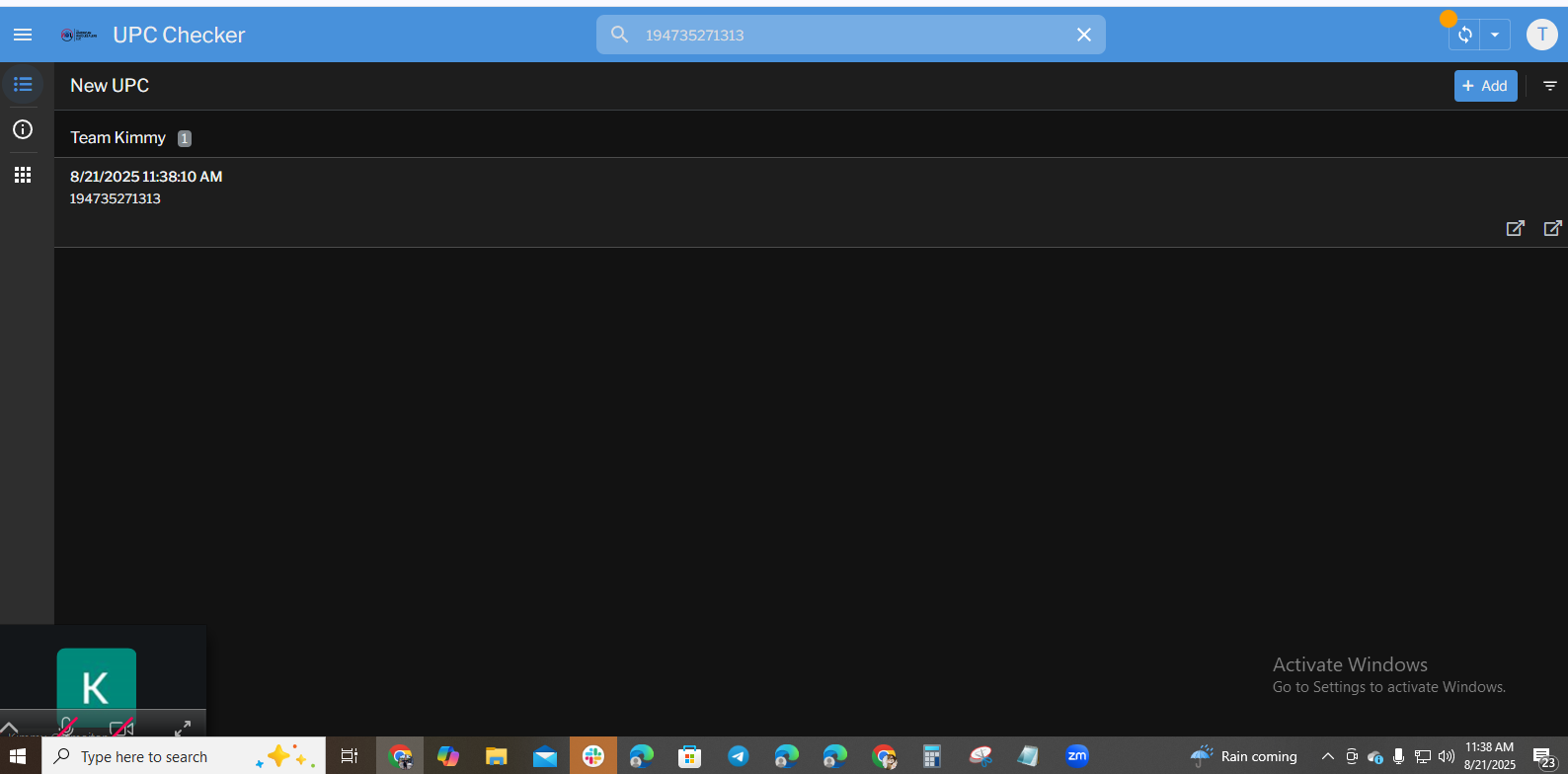Toggle camera video in Zoom thumbnail

(121, 728)
